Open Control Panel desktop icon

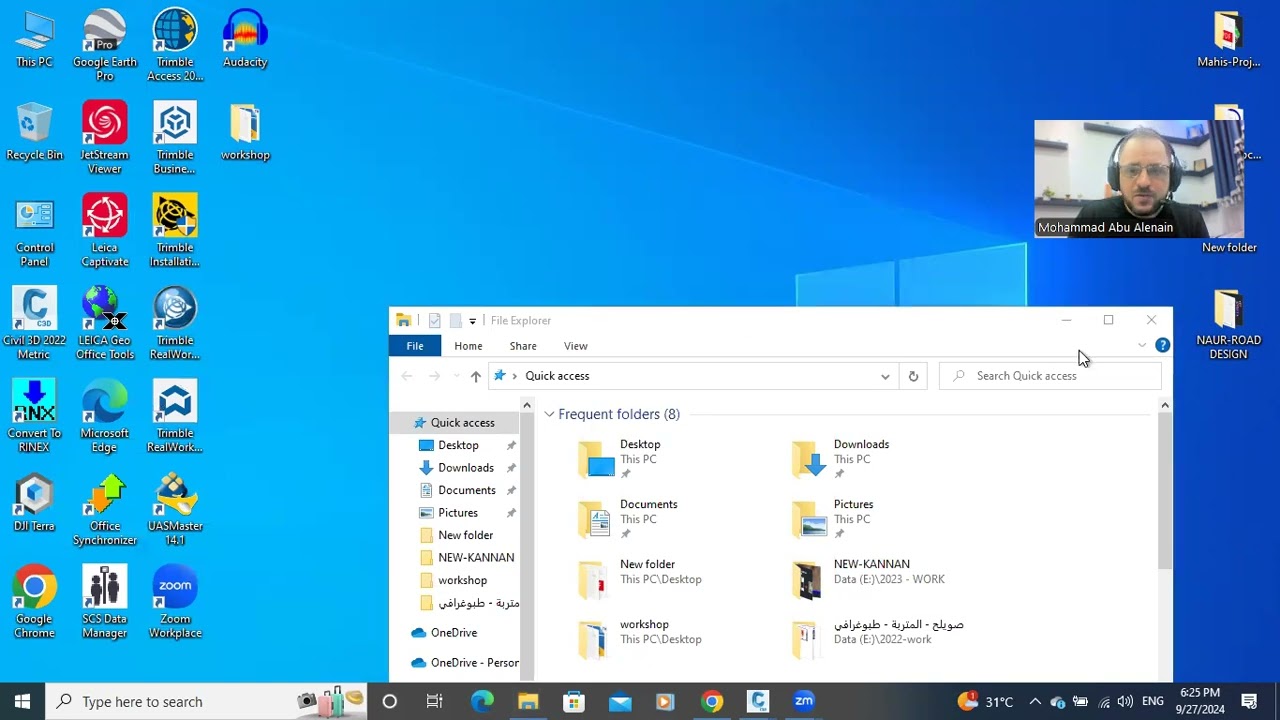click(34, 231)
